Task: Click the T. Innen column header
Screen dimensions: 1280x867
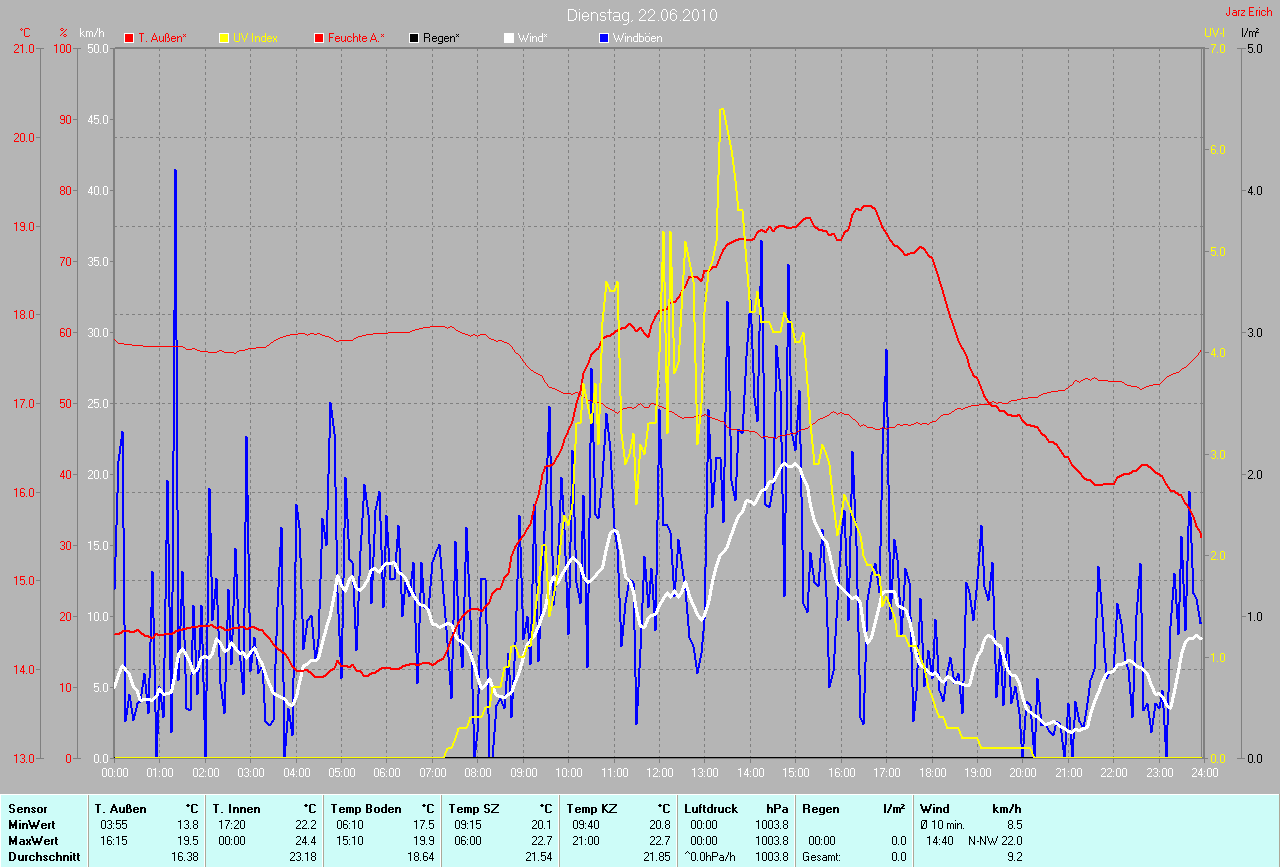Action: tap(237, 809)
